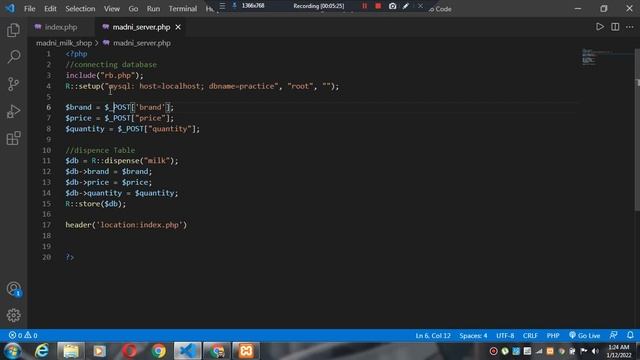Open the Go menu
The width and height of the screenshot is (640, 360).
[133, 9]
